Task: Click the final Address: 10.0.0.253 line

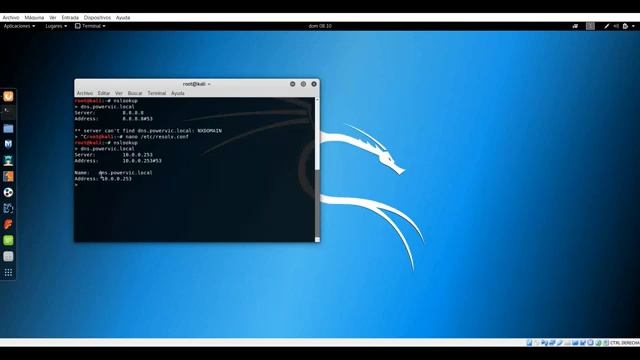Action: coord(103,179)
